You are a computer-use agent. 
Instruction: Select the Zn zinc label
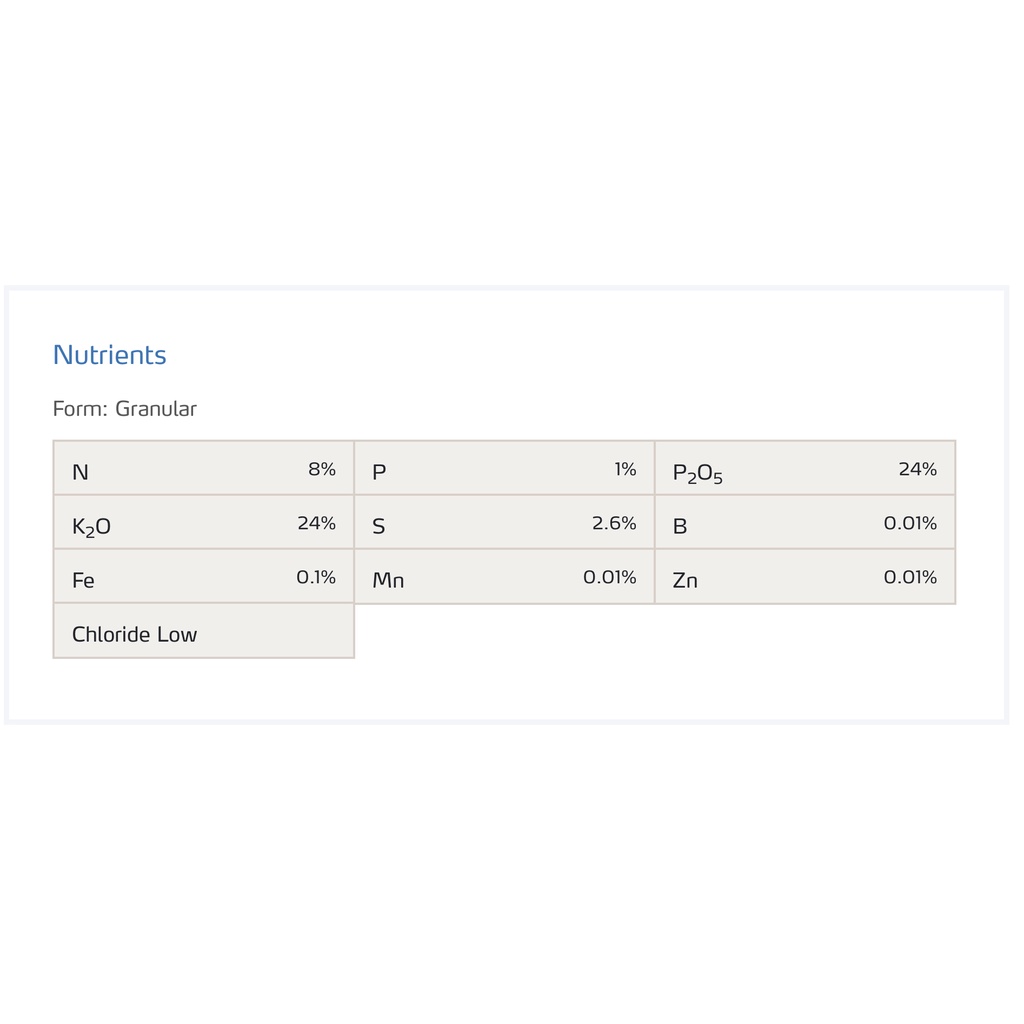[x=685, y=581]
